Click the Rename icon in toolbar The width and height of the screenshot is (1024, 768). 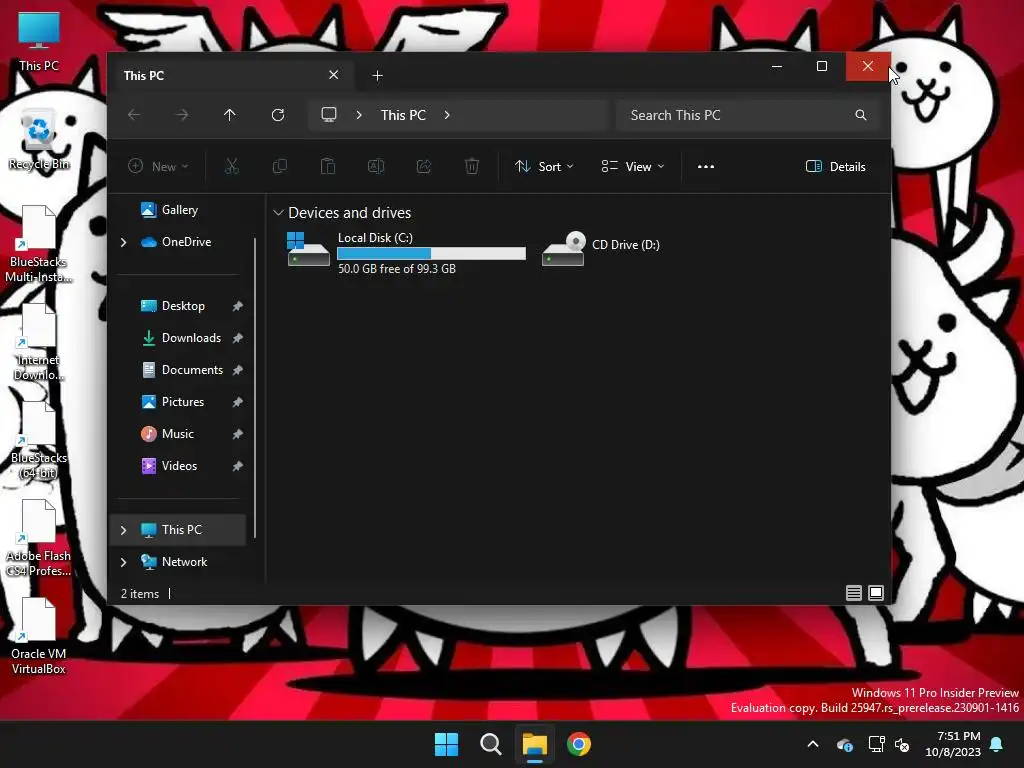pos(376,167)
